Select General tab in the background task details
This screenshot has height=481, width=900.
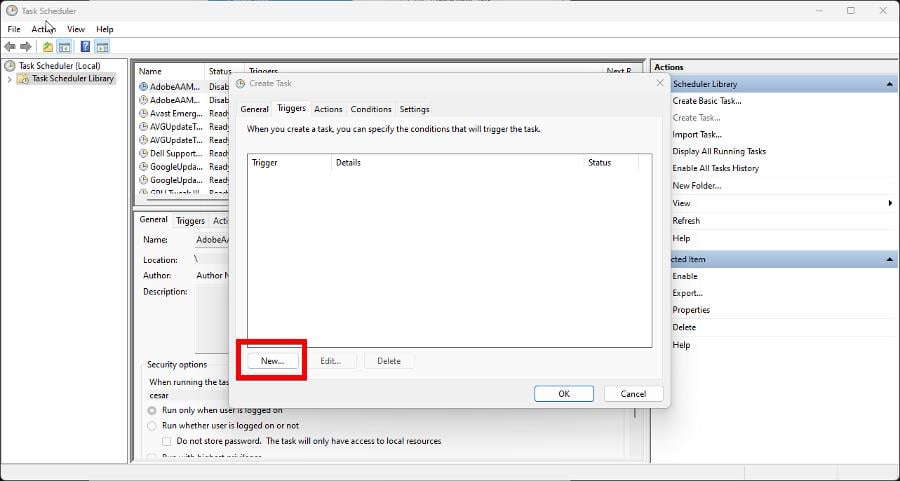(153, 219)
